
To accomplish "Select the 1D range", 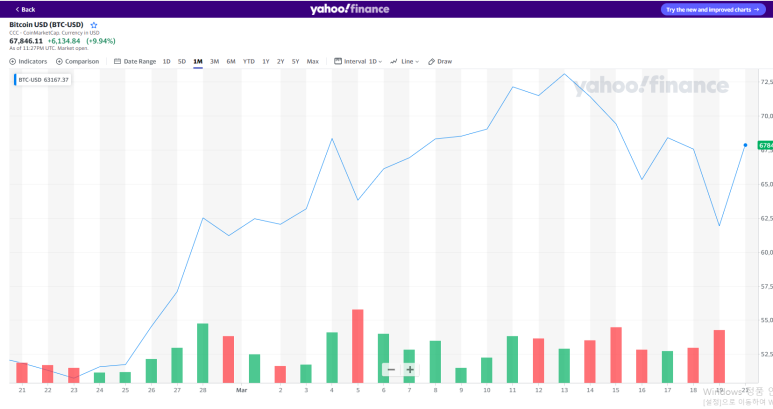I will (x=167, y=62).
